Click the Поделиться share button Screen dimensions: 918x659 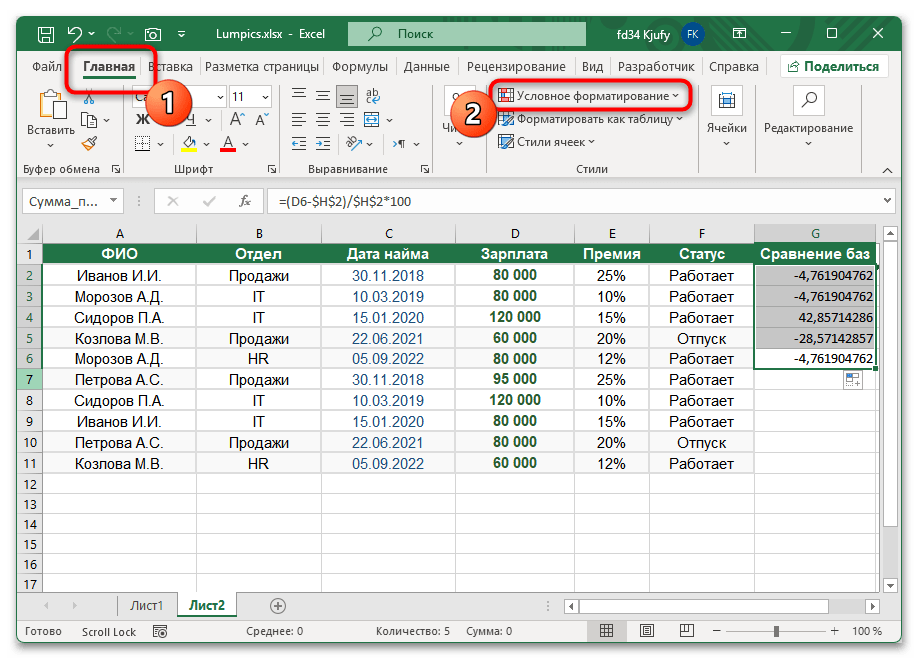[834, 67]
